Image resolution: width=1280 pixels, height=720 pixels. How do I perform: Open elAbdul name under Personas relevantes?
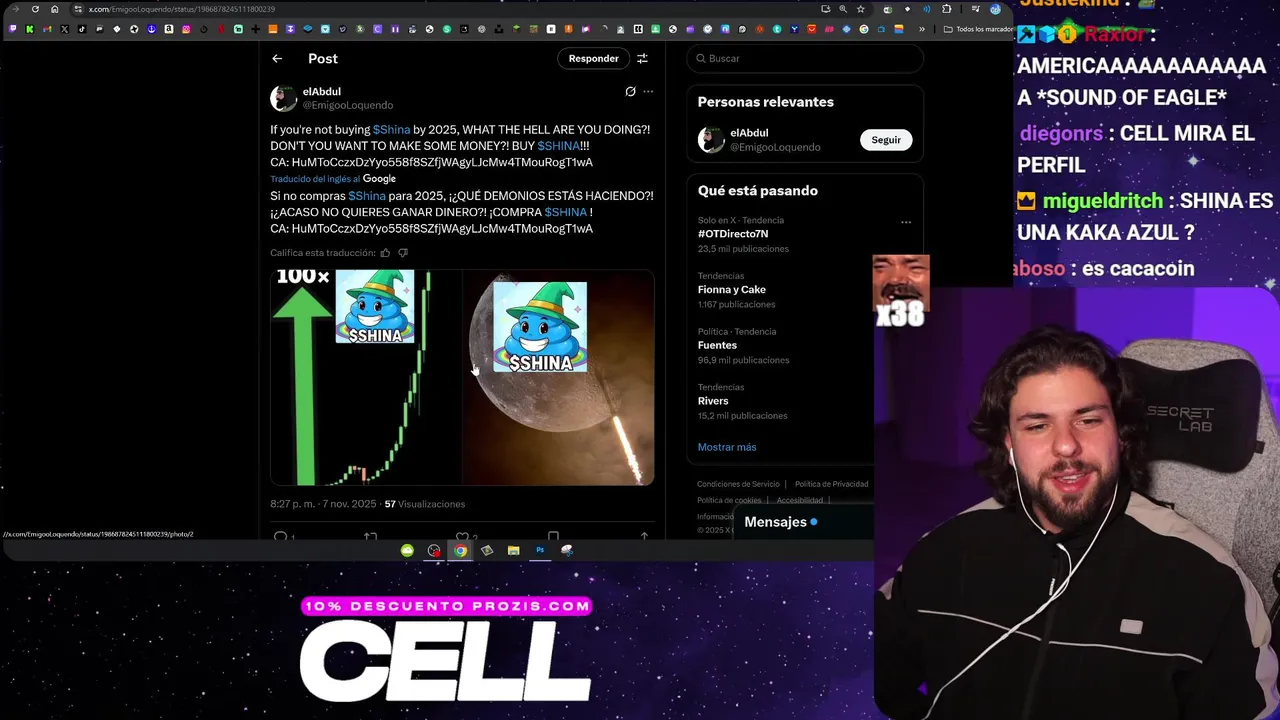click(749, 133)
